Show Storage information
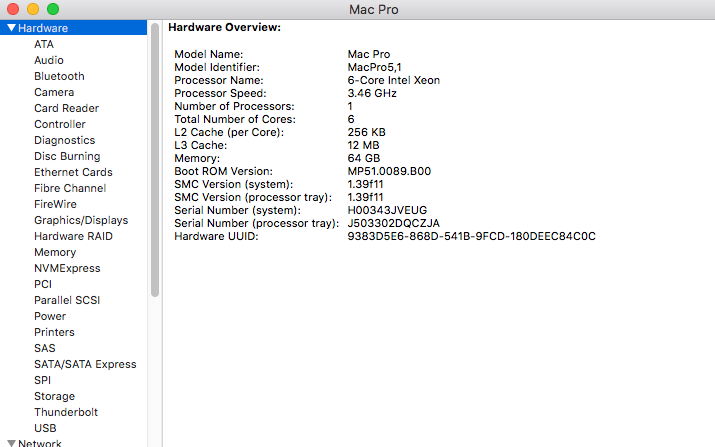This screenshot has width=715, height=447. click(x=54, y=396)
